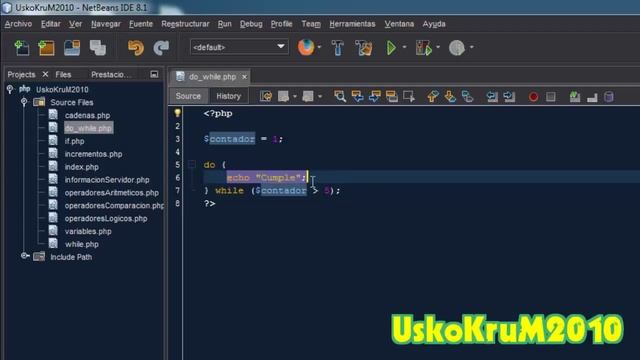Image resolution: width=640 pixels, height=360 pixels.
Task: Open the Reestructurar menu
Action: 185,24
